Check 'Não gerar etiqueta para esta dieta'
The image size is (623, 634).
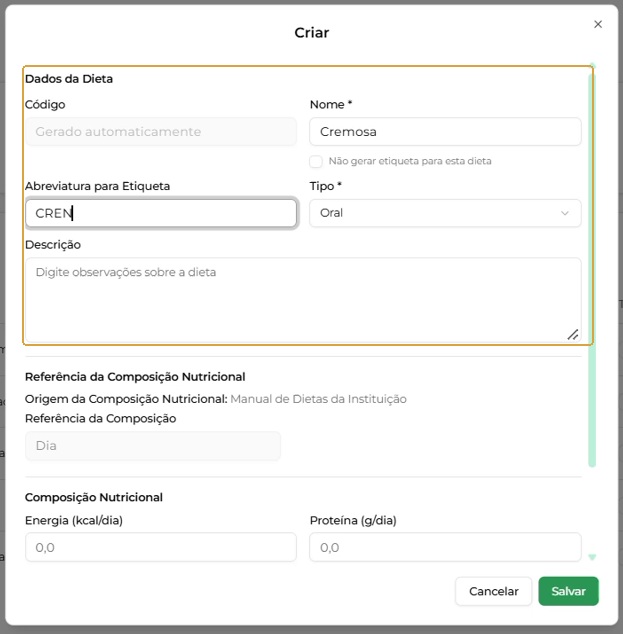click(316, 161)
